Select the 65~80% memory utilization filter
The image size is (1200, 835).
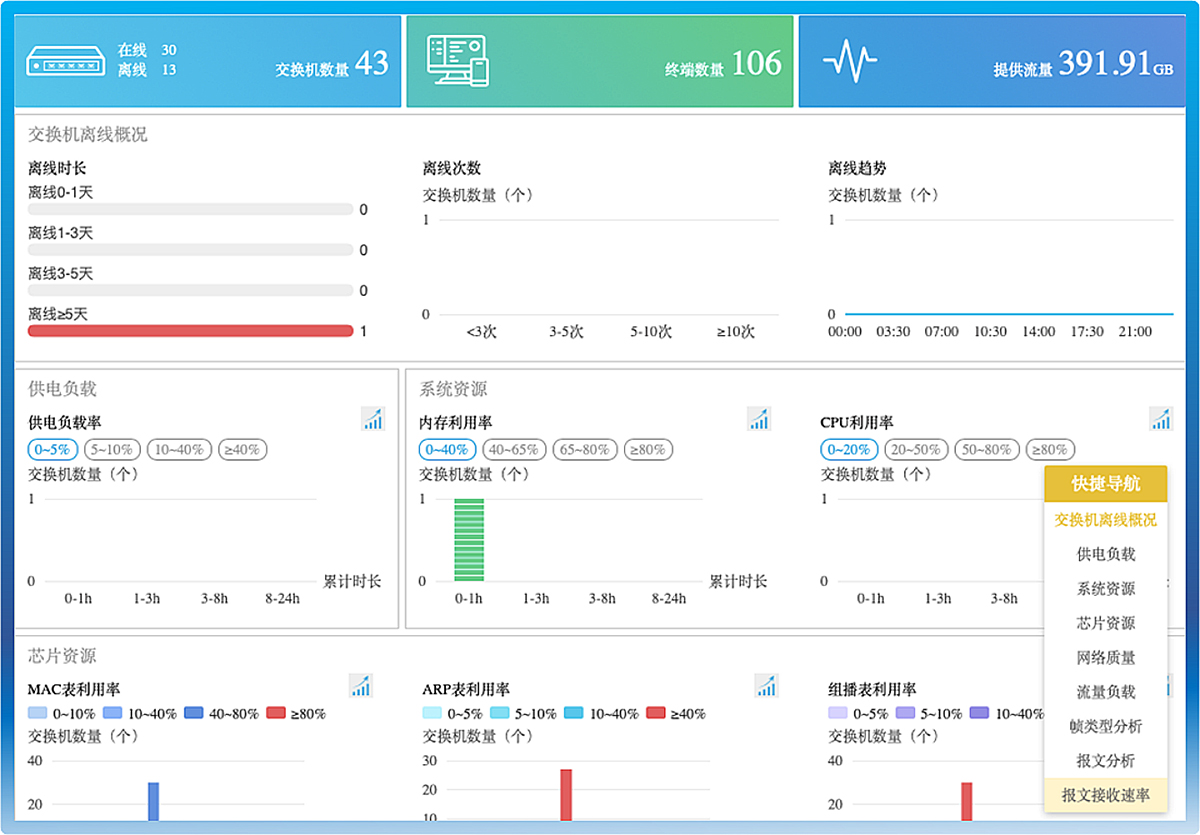tap(585, 450)
